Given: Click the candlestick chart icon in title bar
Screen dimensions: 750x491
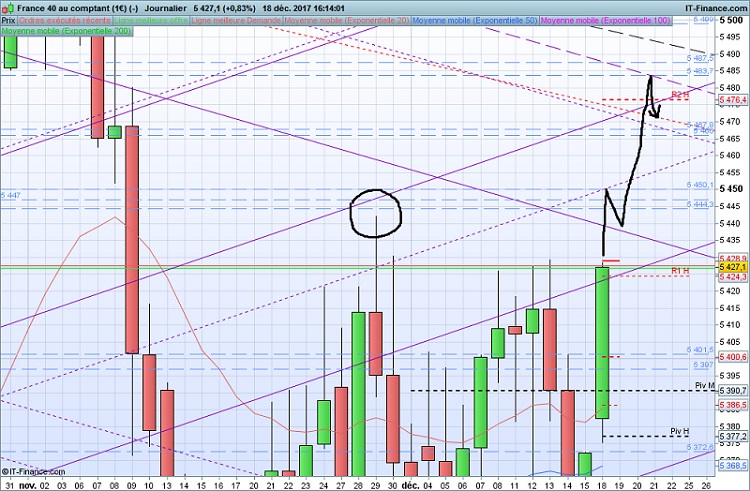Looking at the screenshot, I should point(9,8).
